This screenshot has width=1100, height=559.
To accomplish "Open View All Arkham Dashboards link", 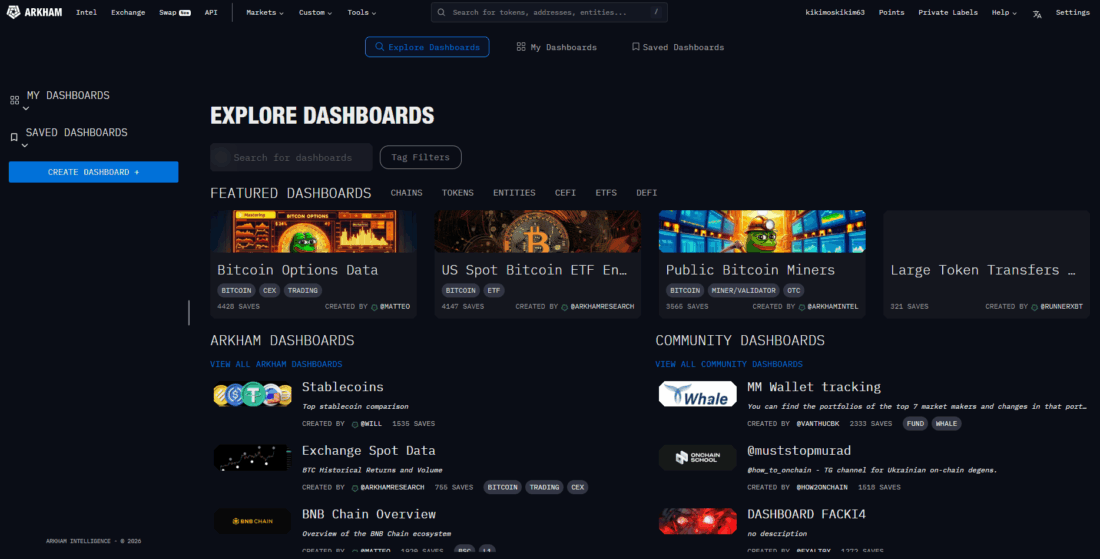I will (x=276, y=364).
